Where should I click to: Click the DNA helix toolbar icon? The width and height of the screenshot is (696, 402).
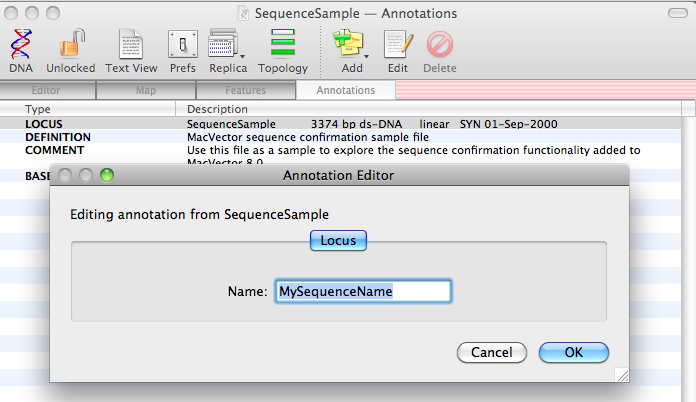[20, 44]
